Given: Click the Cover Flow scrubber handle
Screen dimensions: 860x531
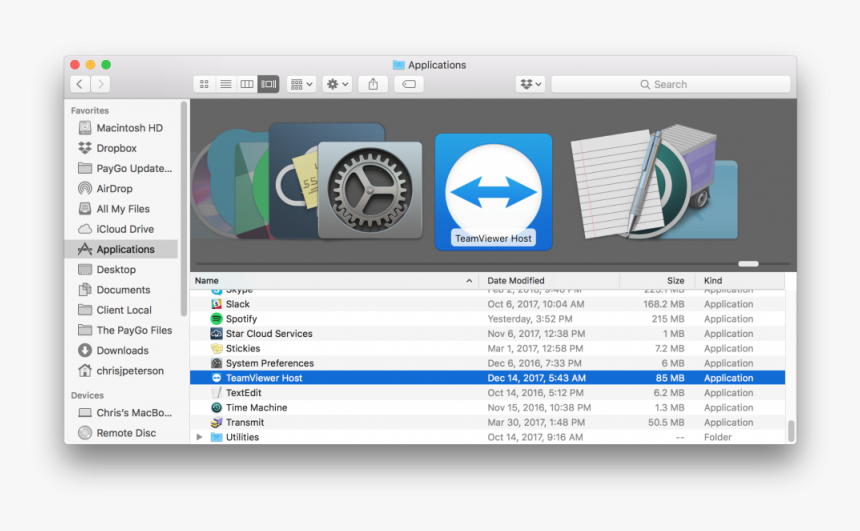Looking at the screenshot, I should [x=748, y=264].
